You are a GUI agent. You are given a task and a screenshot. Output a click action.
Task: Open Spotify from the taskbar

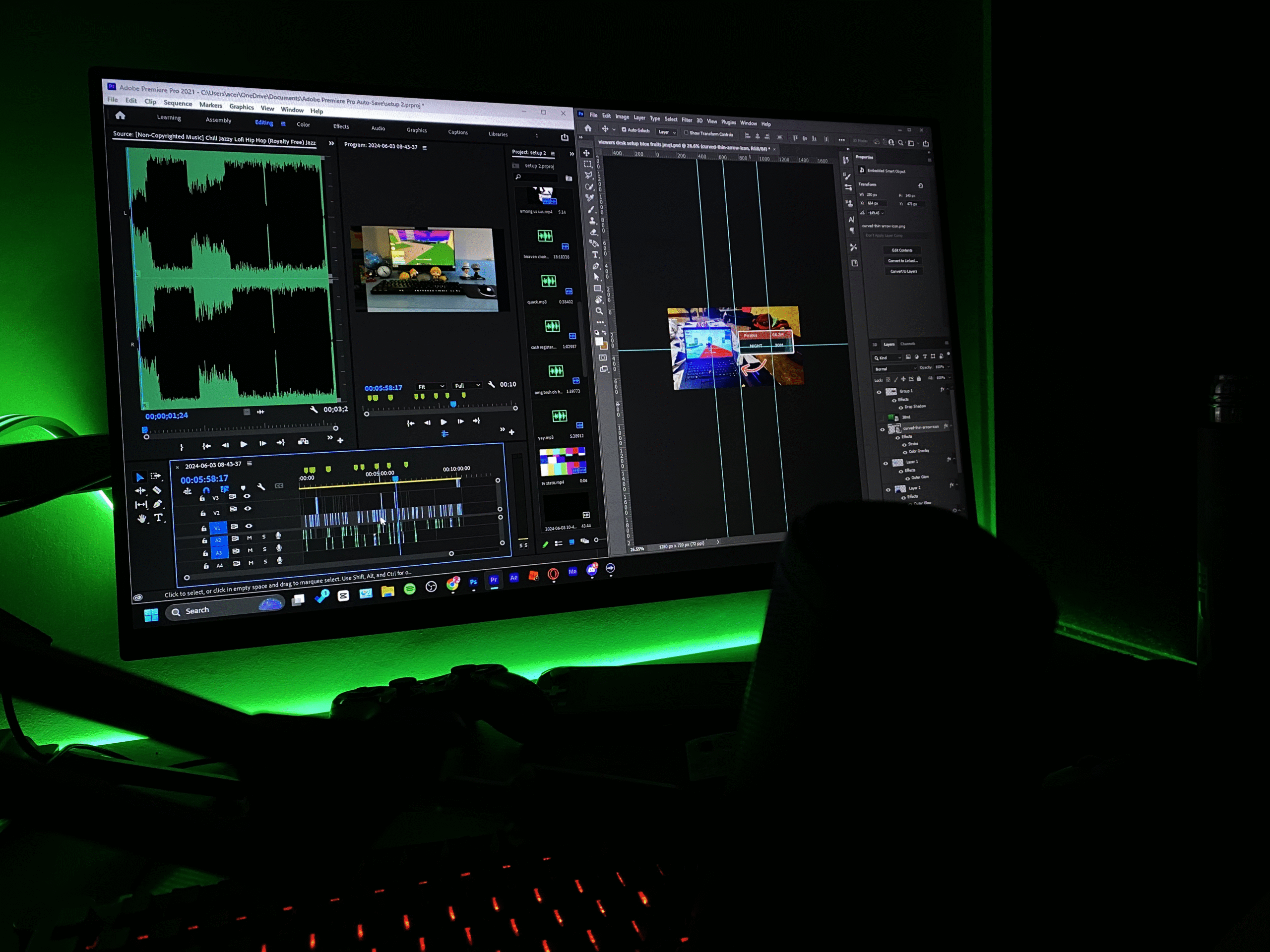(409, 589)
